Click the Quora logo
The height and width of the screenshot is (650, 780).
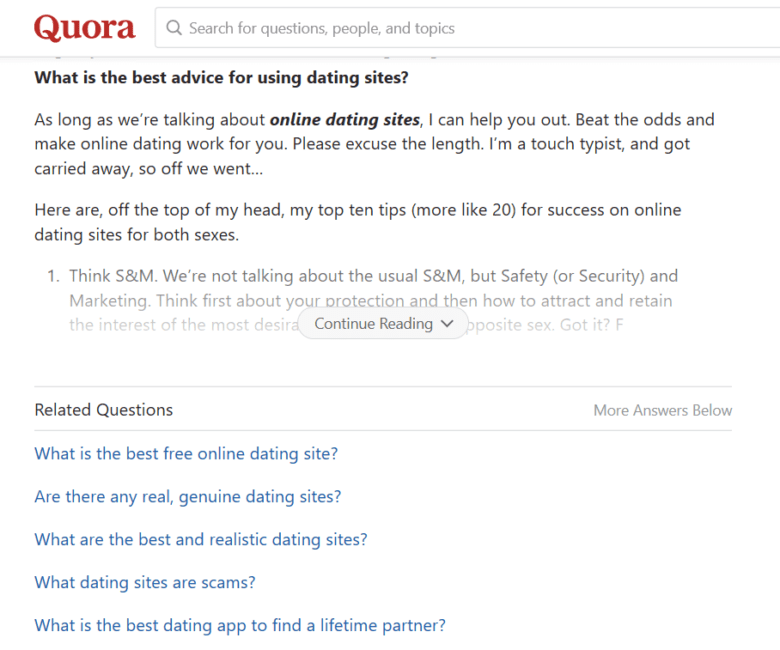(x=85, y=28)
